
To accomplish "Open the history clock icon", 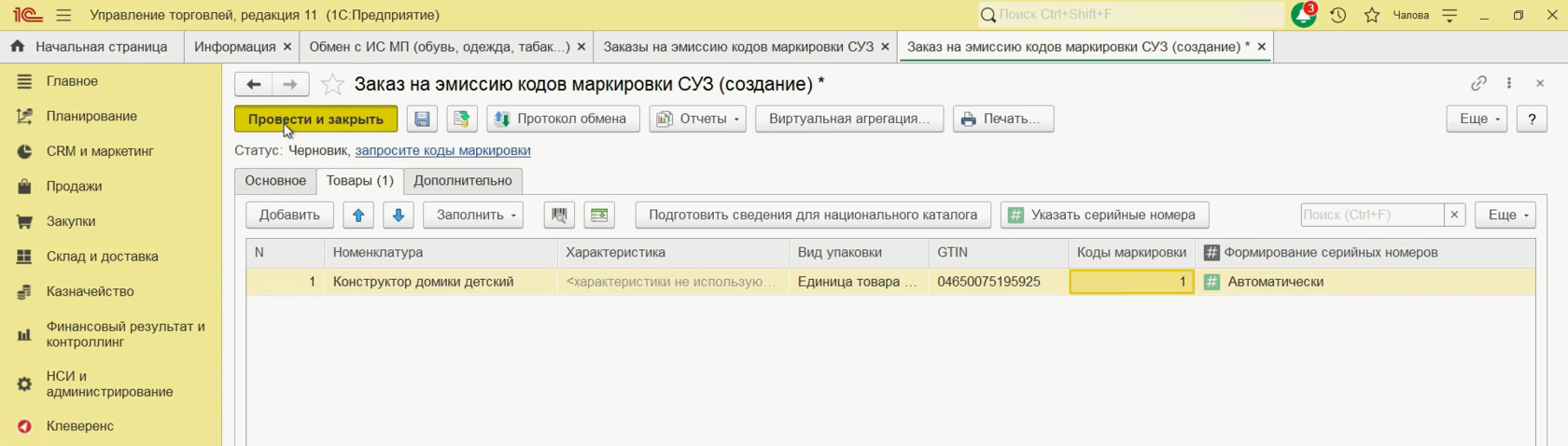I will [x=1338, y=15].
